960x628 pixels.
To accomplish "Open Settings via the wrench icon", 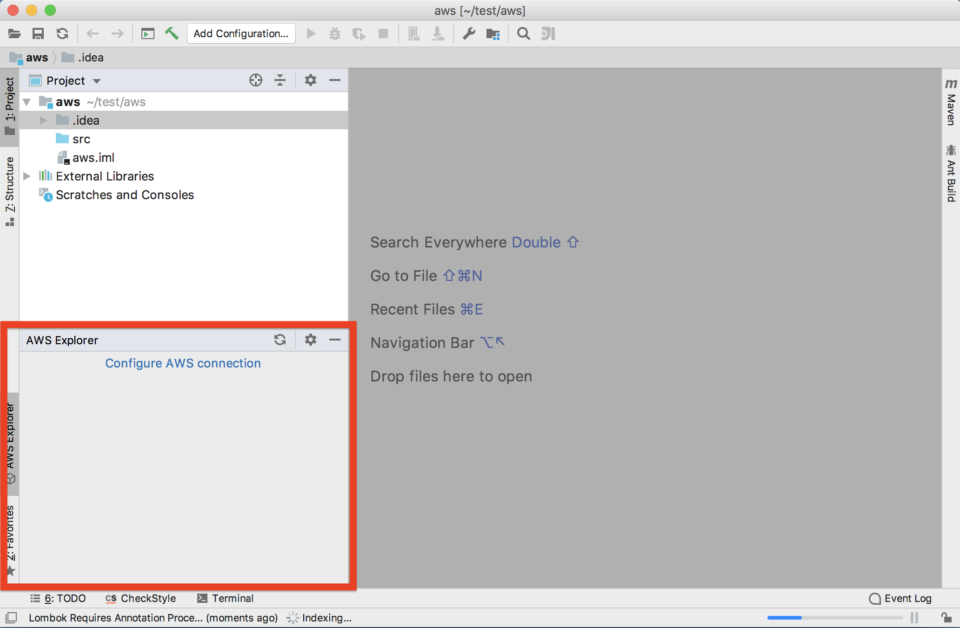I will (469, 34).
